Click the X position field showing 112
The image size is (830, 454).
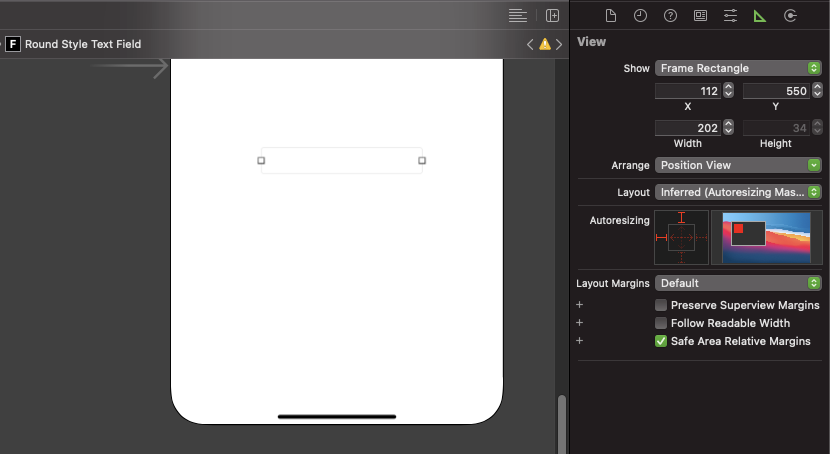[688, 91]
